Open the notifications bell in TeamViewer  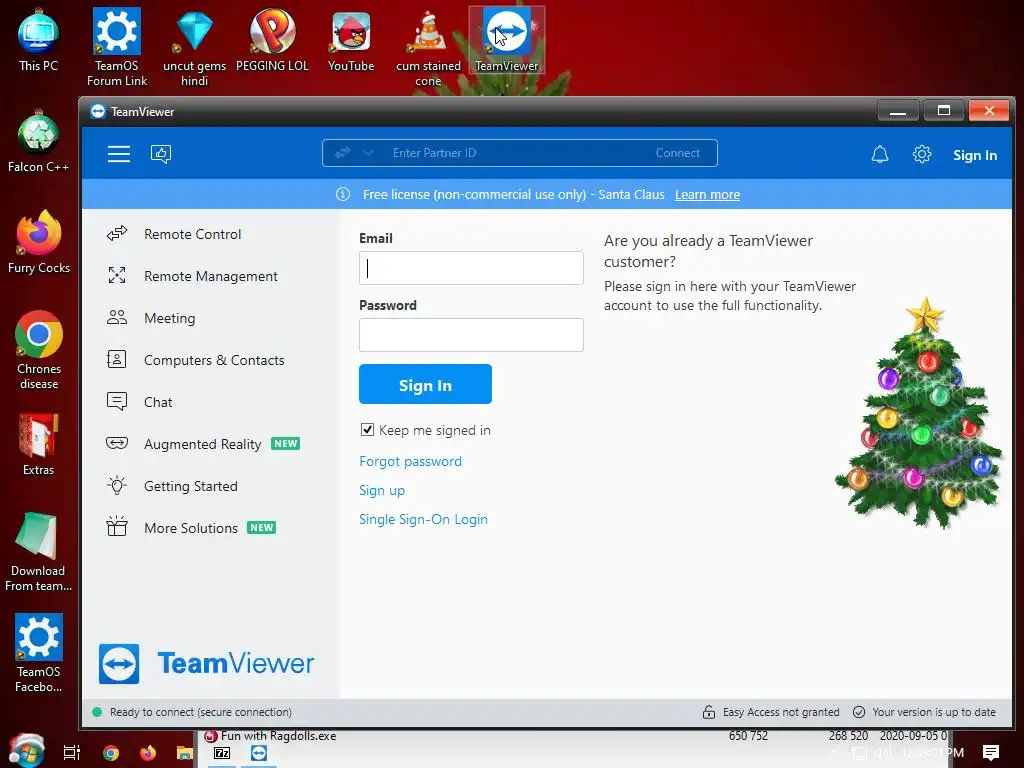(x=880, y=155)
